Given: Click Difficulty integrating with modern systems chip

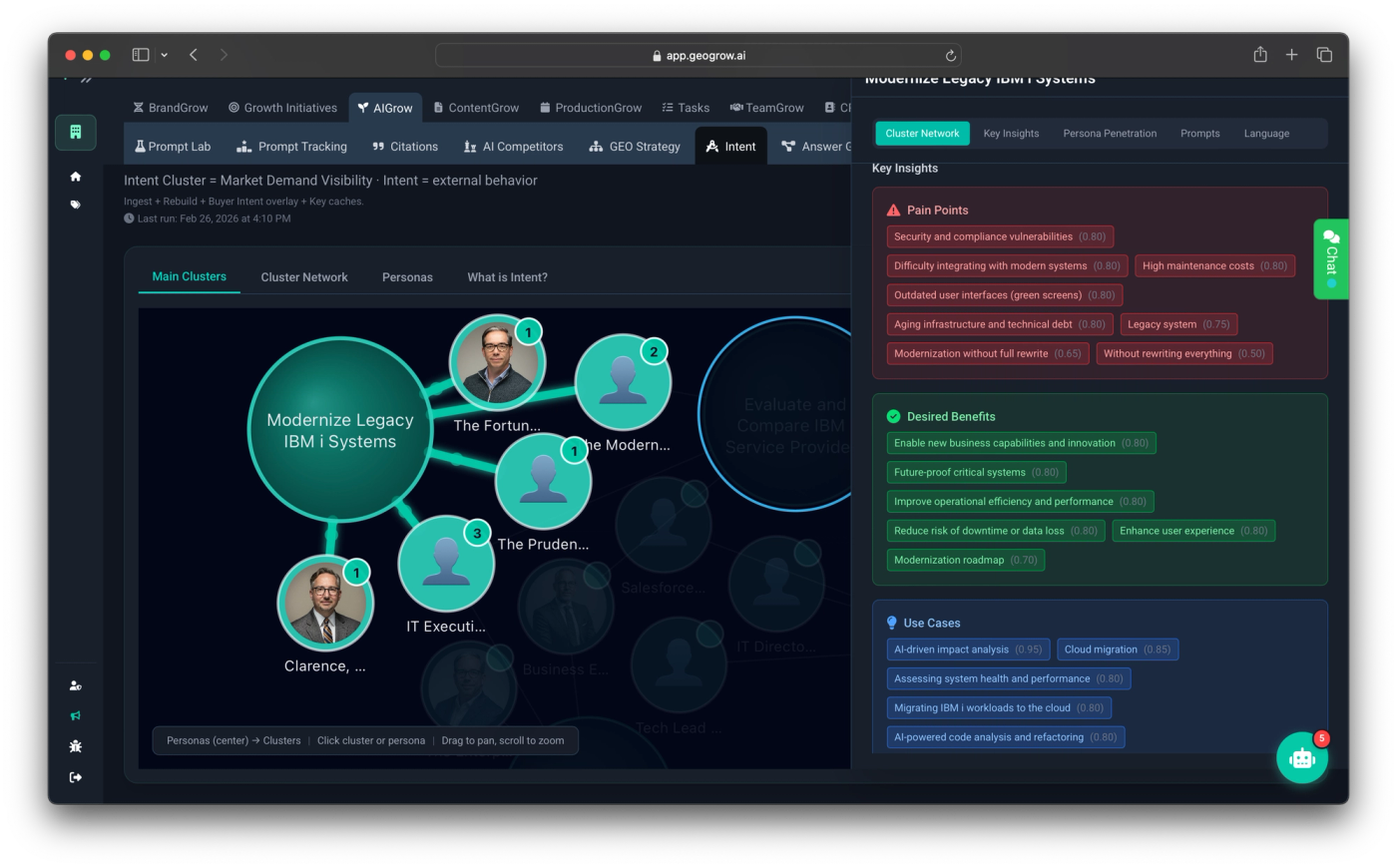Looking at the screenshot, I should click(x=1007, y=265).
